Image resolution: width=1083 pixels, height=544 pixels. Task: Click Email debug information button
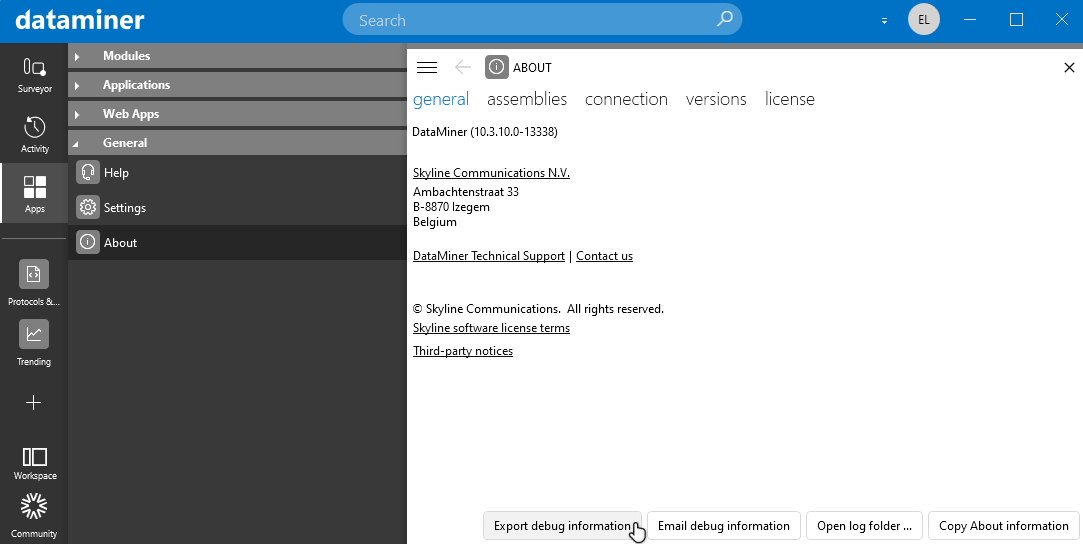tap(724, 525)
